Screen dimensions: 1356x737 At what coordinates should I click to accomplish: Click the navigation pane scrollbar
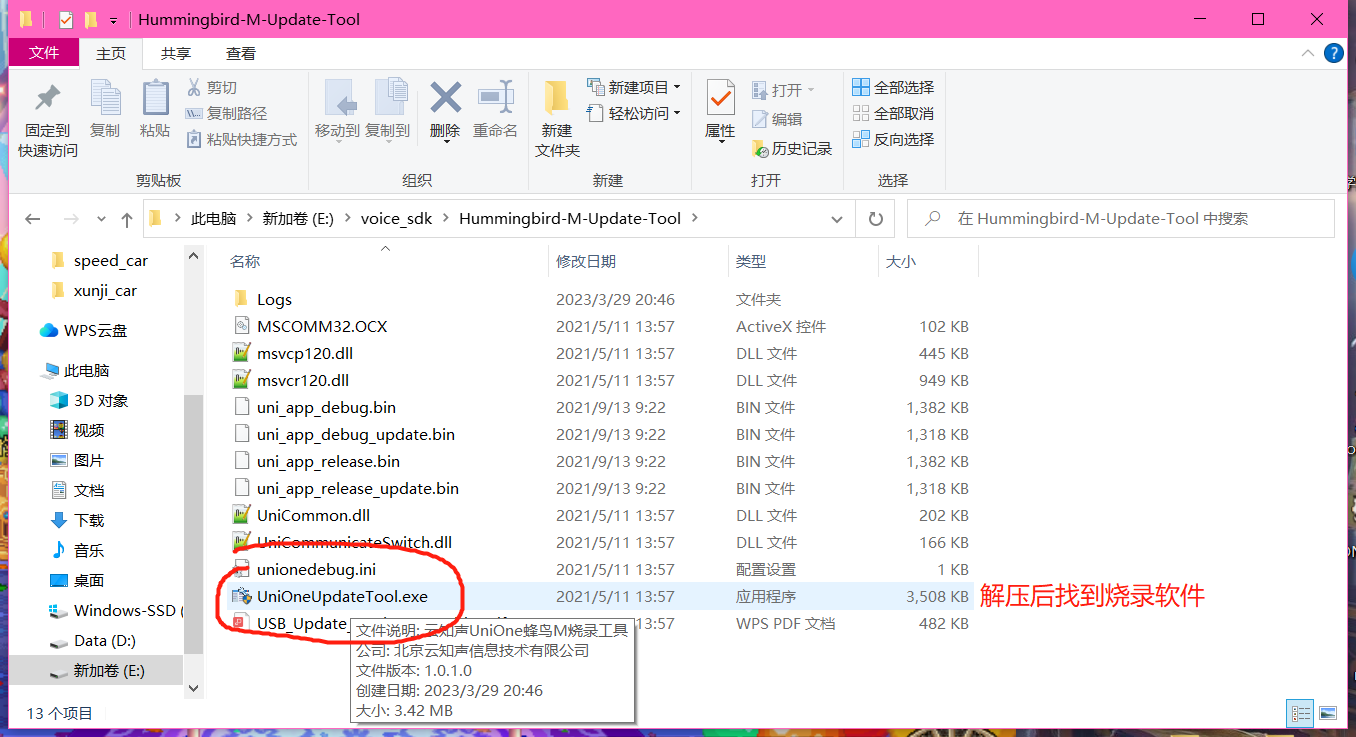194,525
